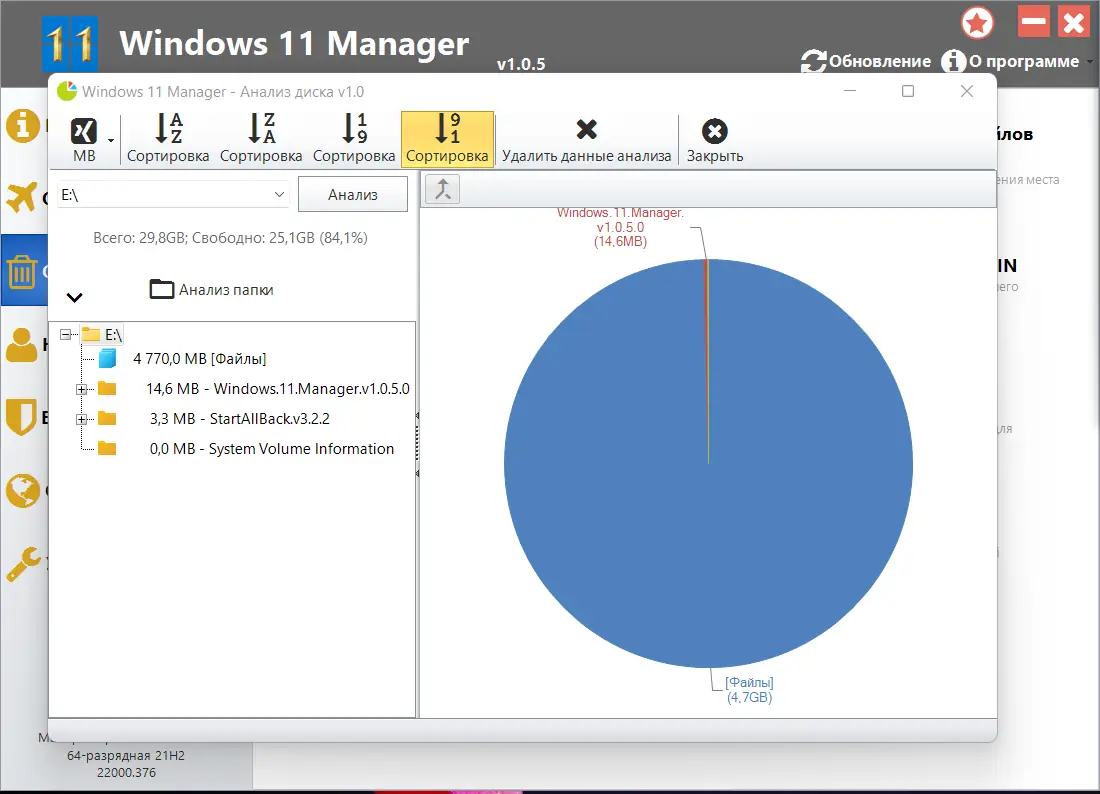Click the go-up-level arrow above the chart
The width and height of the screenshot is (1100, 794).
443,189
